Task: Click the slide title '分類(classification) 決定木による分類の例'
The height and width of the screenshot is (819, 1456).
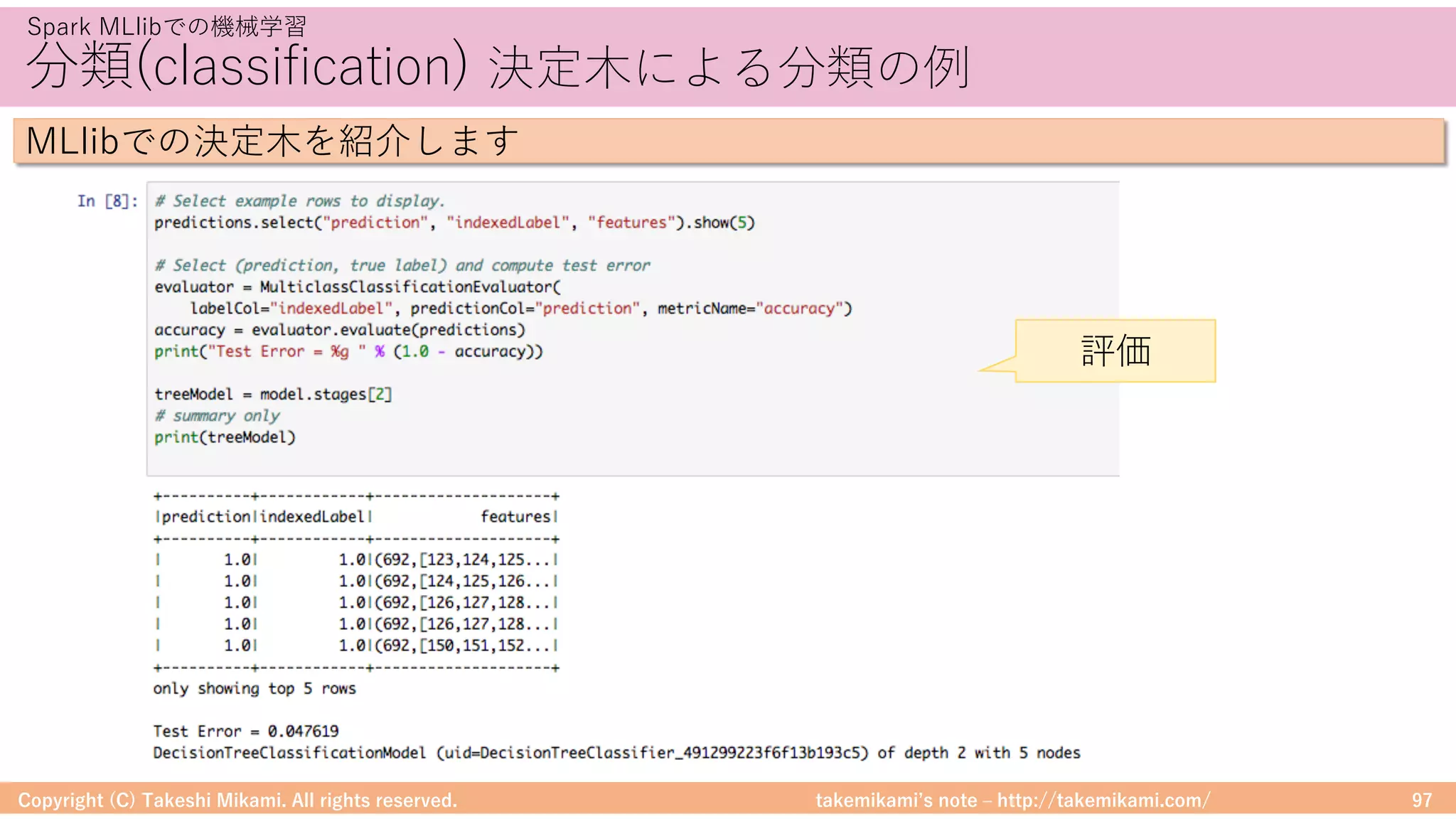Action: point(498,67)
